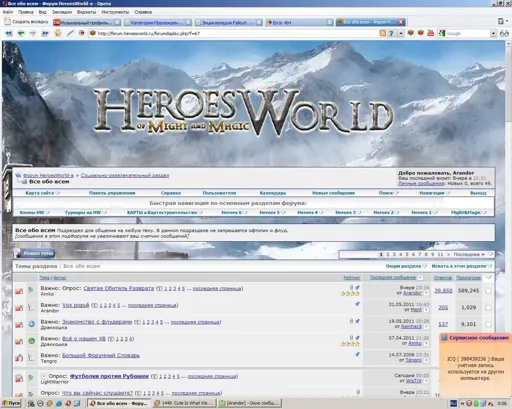Viewport: 512px width, 409px height.
Task: Click the attachment paperclip icon in Святая Обитель Разврата row
Action: 351,287
